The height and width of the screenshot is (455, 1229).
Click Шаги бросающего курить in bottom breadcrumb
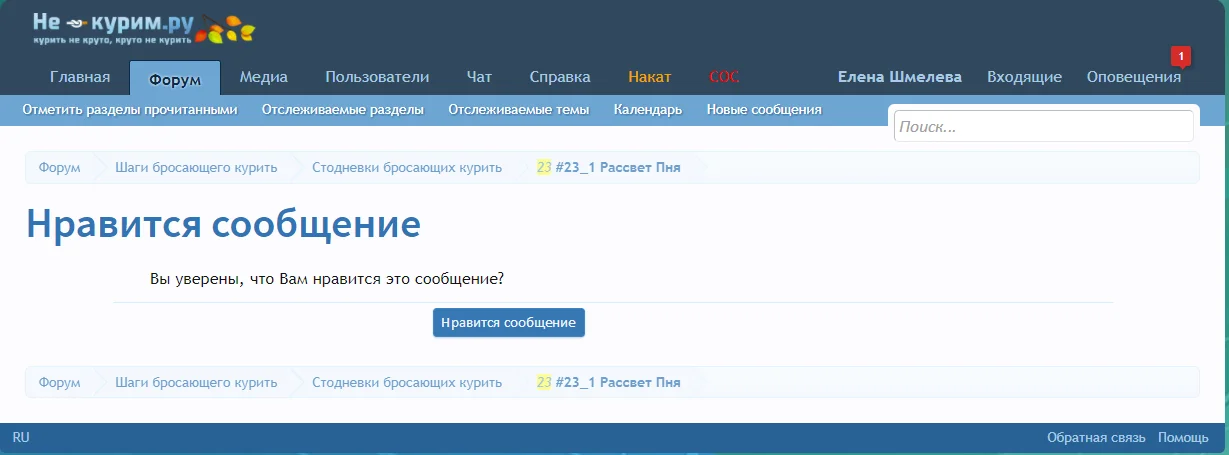[196, 382]
